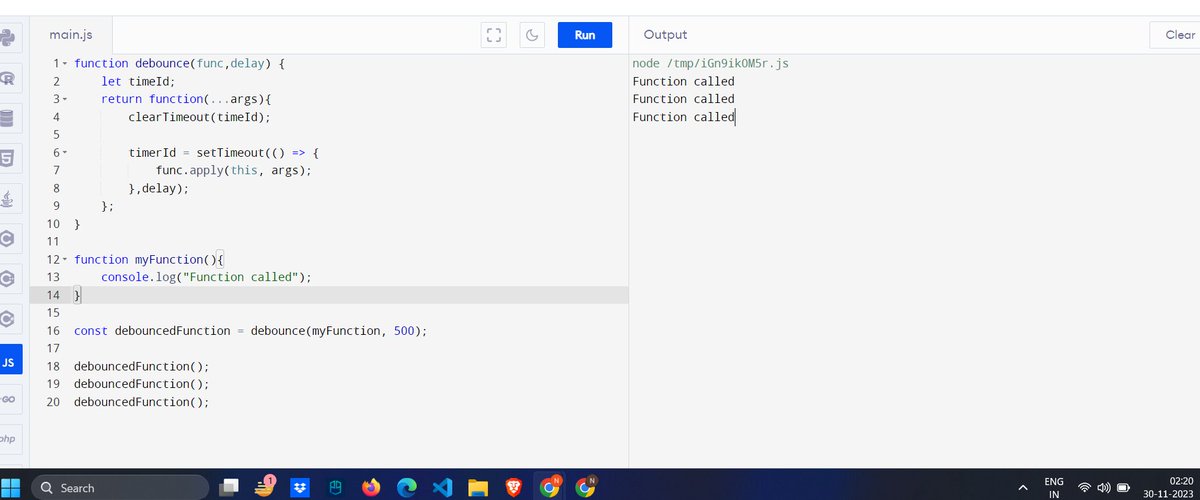This screenshot has width=1200, height=500.
Task: Toggle fullscreen mode for the editor
Action: tap(493, 35)
